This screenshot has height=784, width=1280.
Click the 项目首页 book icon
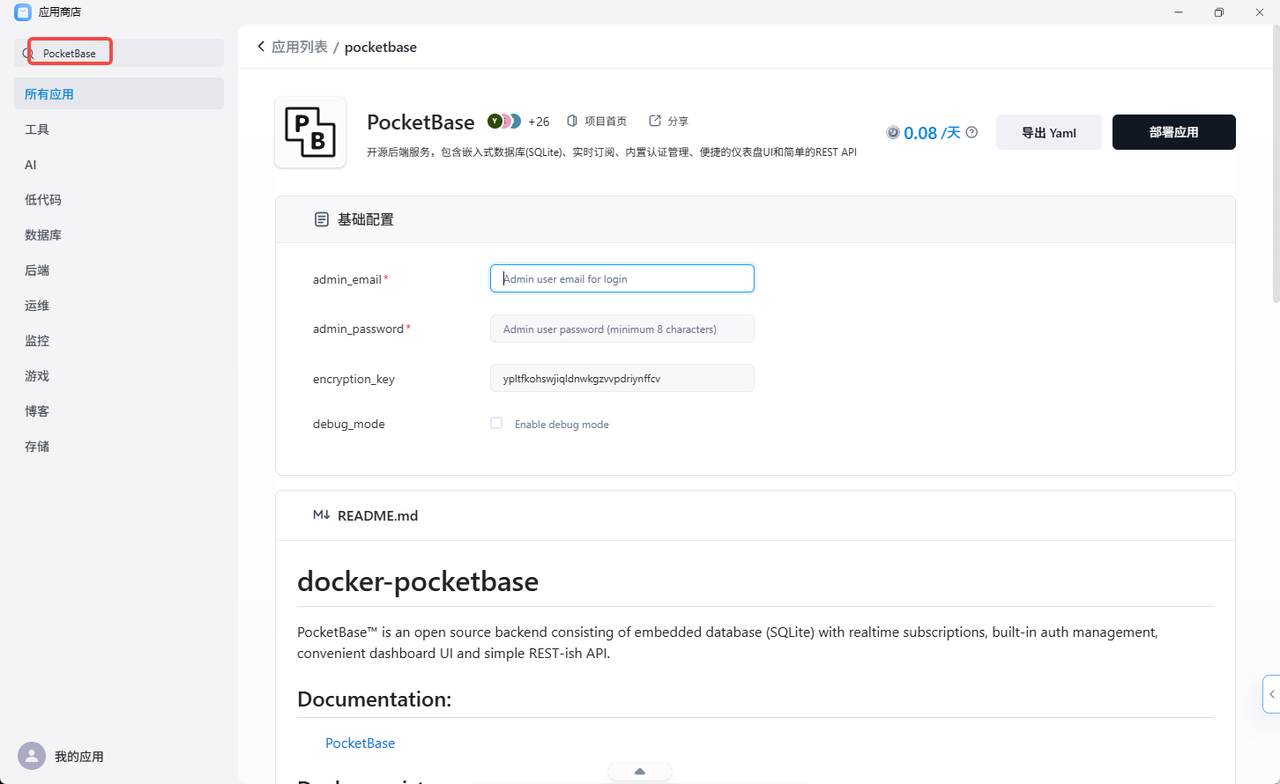(x=572, y=121)
